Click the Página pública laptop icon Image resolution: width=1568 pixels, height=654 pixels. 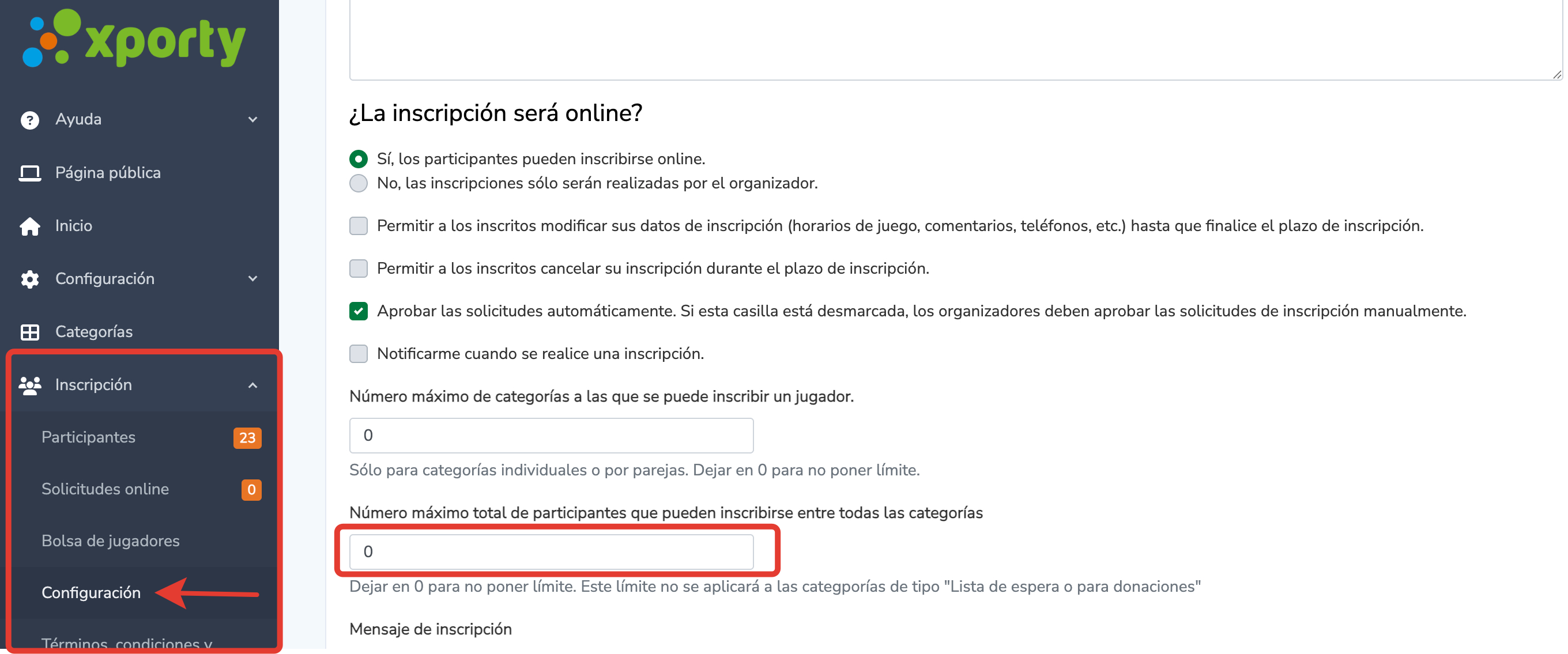pyautogui.click(x=30, y=173)
